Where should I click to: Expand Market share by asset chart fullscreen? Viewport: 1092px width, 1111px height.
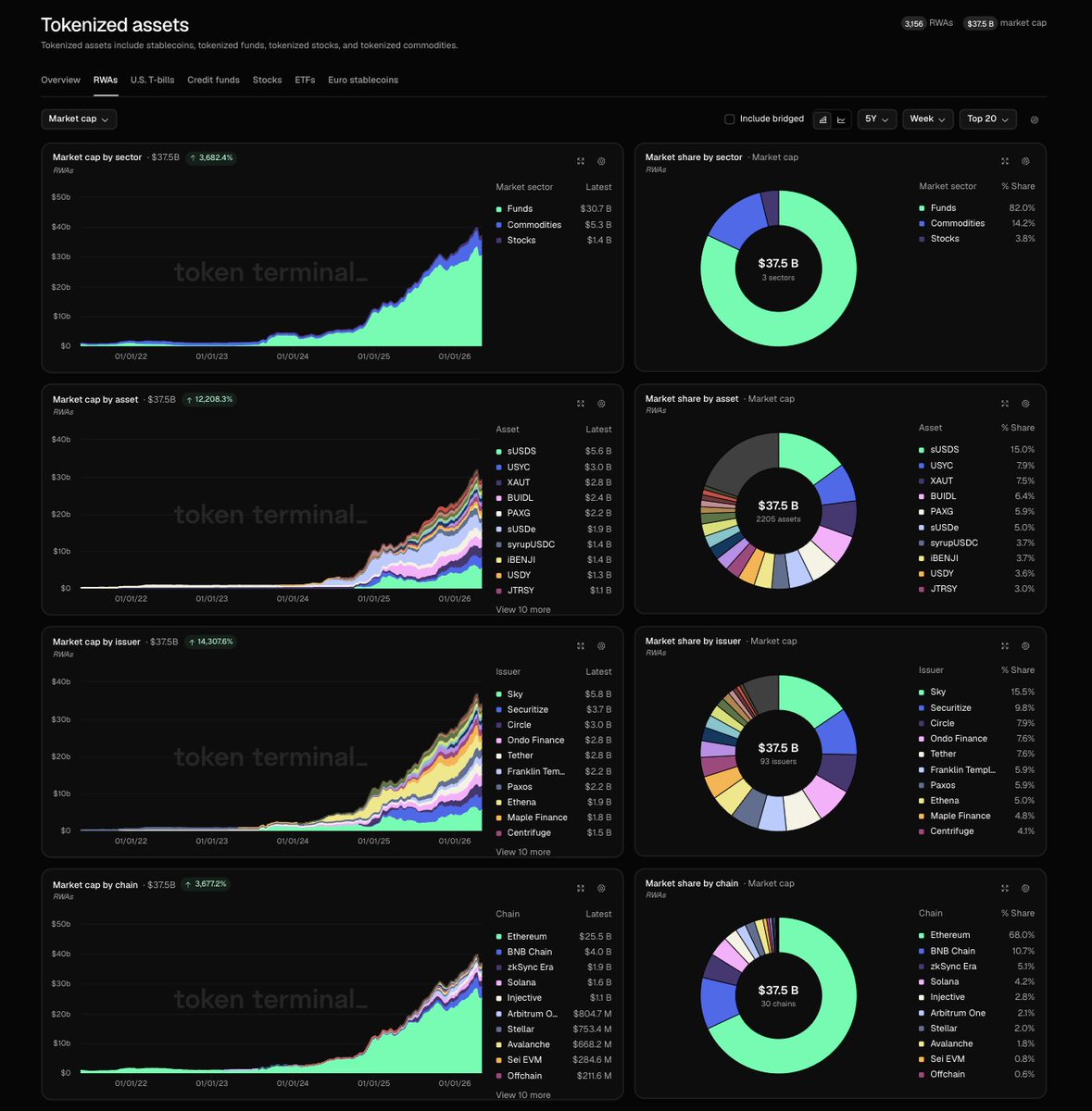point(1005,404)
